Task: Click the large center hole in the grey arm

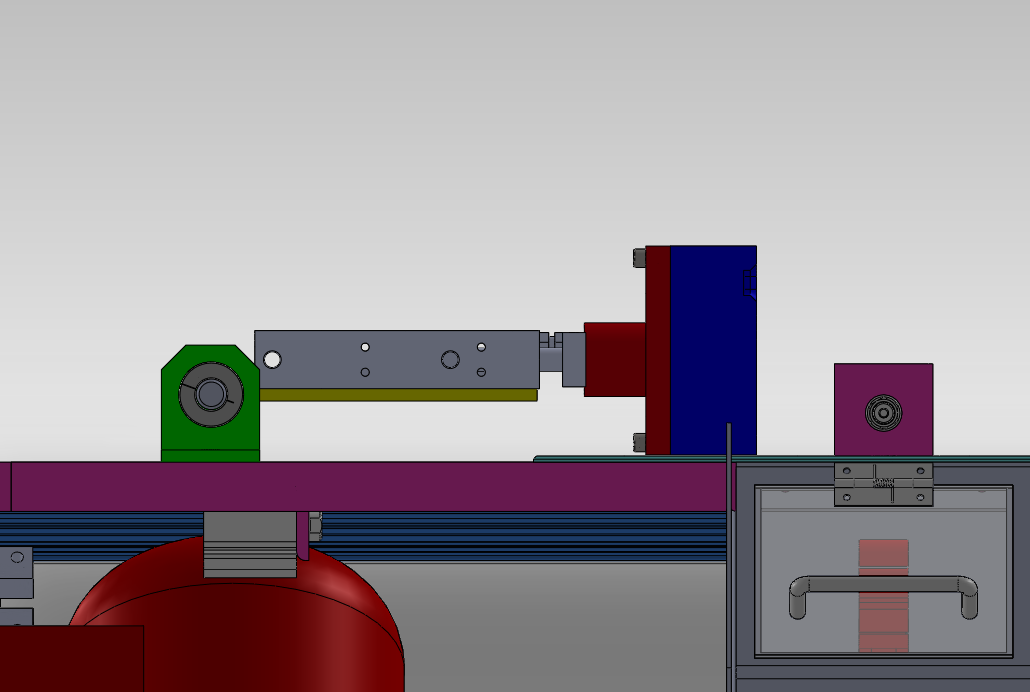Action: pos(449,359)
